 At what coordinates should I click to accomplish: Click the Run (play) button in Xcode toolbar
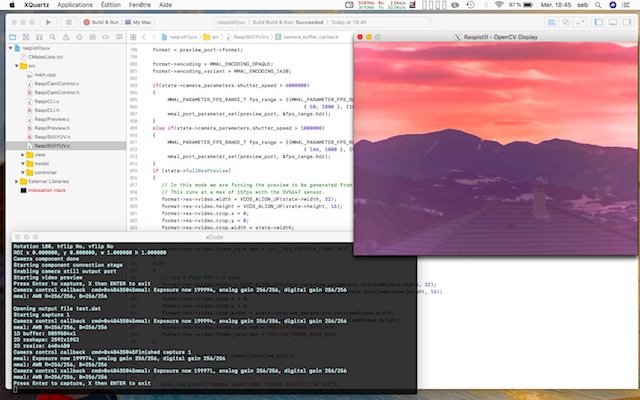coord(49,22)
